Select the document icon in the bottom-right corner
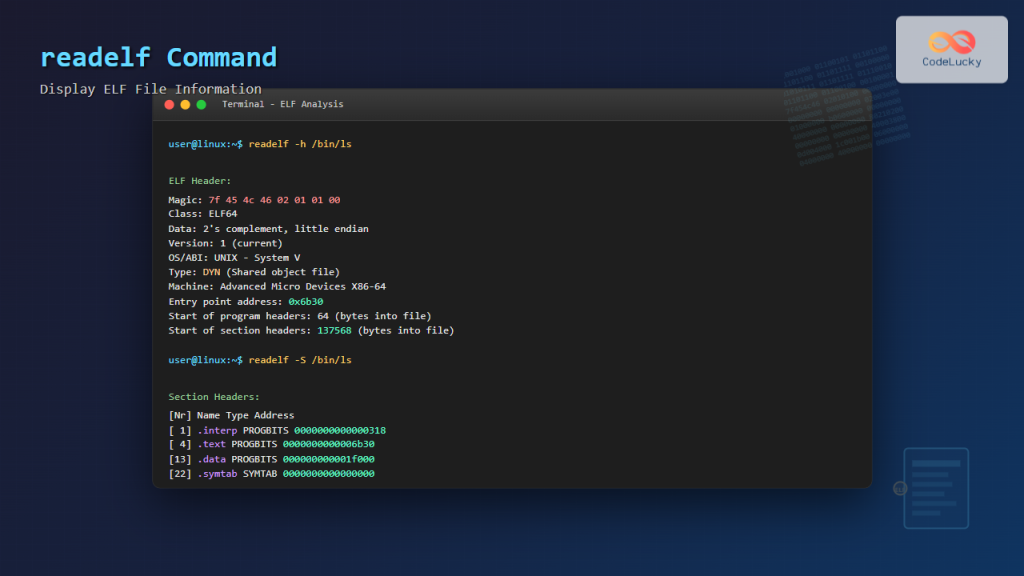 point(936,489)
